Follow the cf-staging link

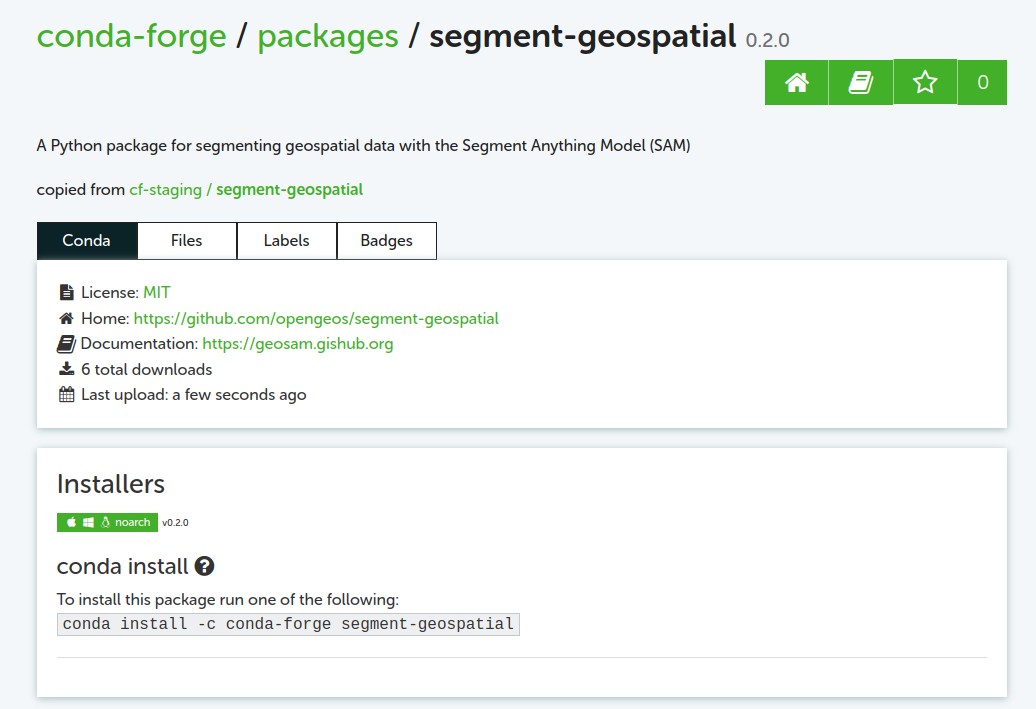[x=165, y=190]
